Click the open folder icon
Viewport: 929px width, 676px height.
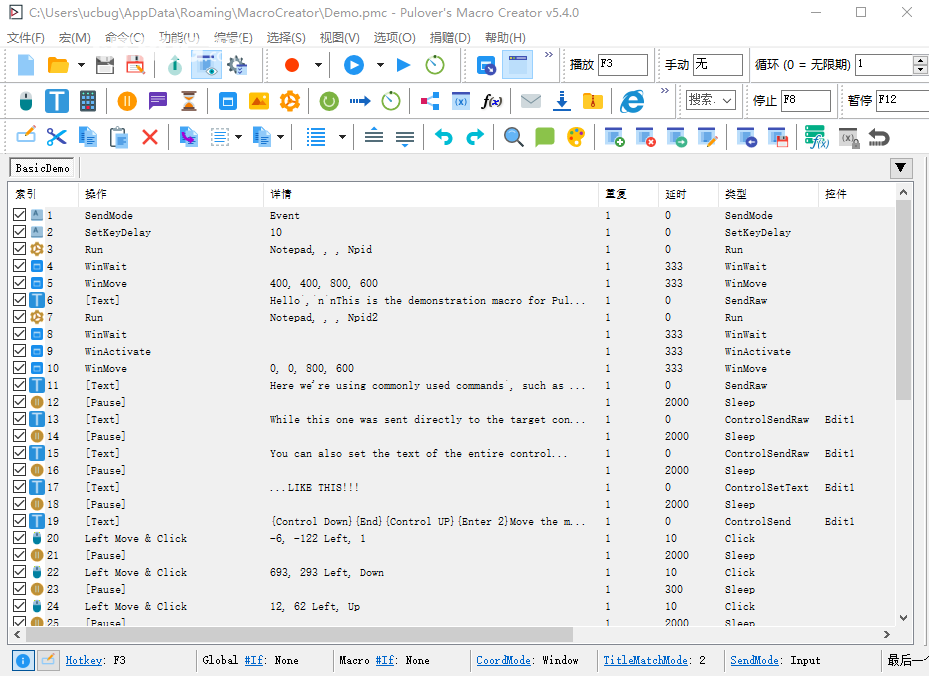(x=58, y=65)
